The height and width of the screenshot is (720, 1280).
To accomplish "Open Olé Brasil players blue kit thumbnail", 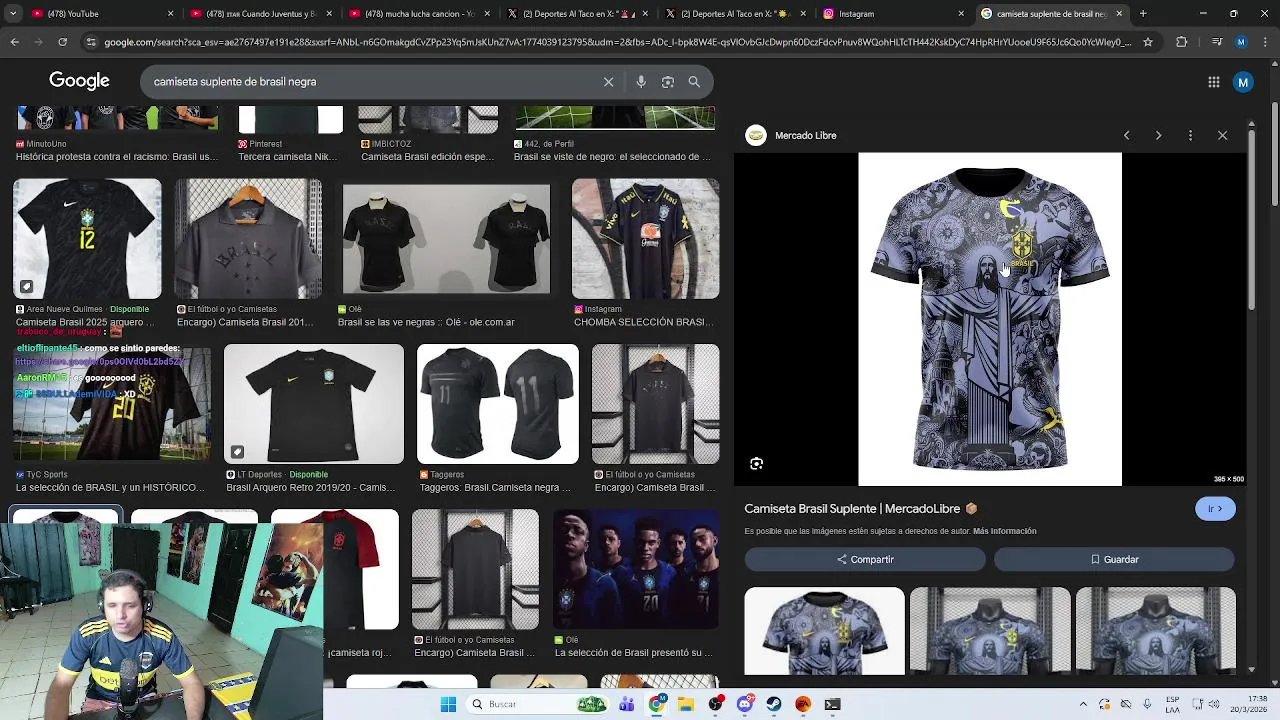I will tap(636, 569).
